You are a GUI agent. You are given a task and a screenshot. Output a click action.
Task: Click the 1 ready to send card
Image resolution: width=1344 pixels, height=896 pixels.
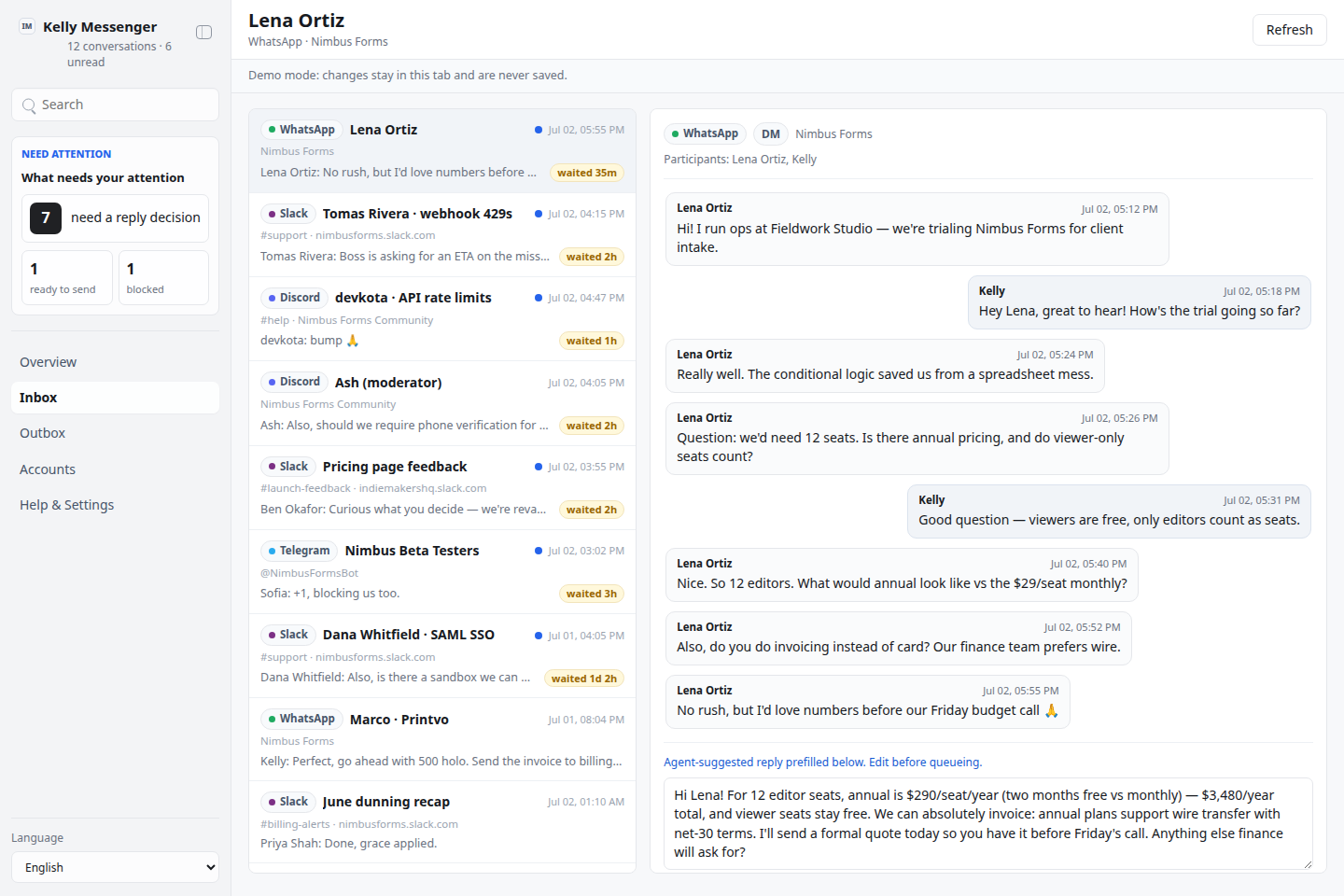pos(67,277)
